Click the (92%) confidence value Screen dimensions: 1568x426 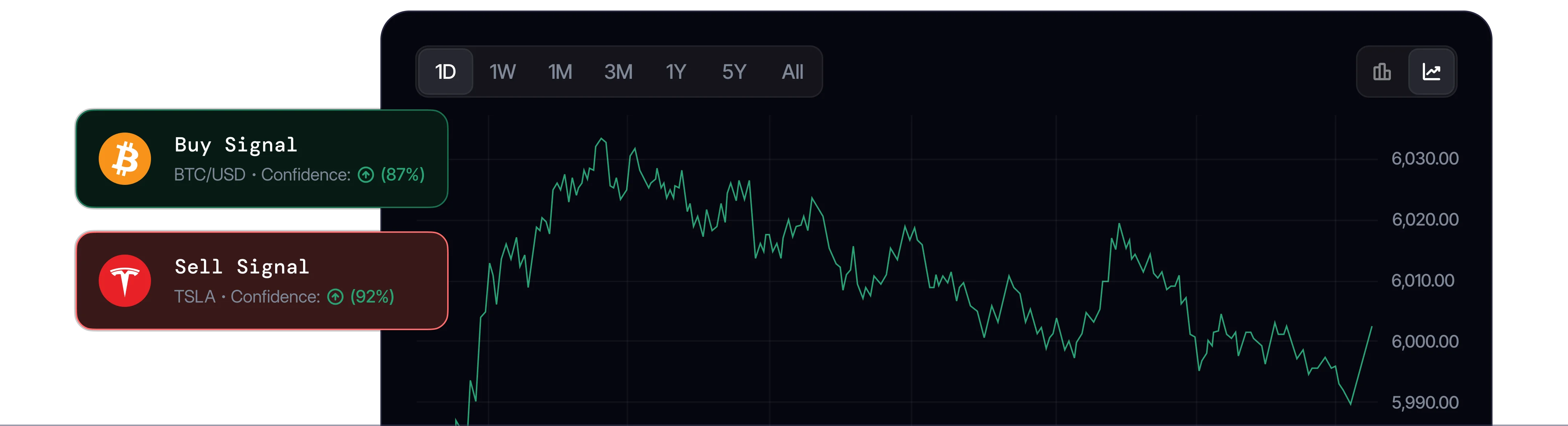tap(372, 297)
